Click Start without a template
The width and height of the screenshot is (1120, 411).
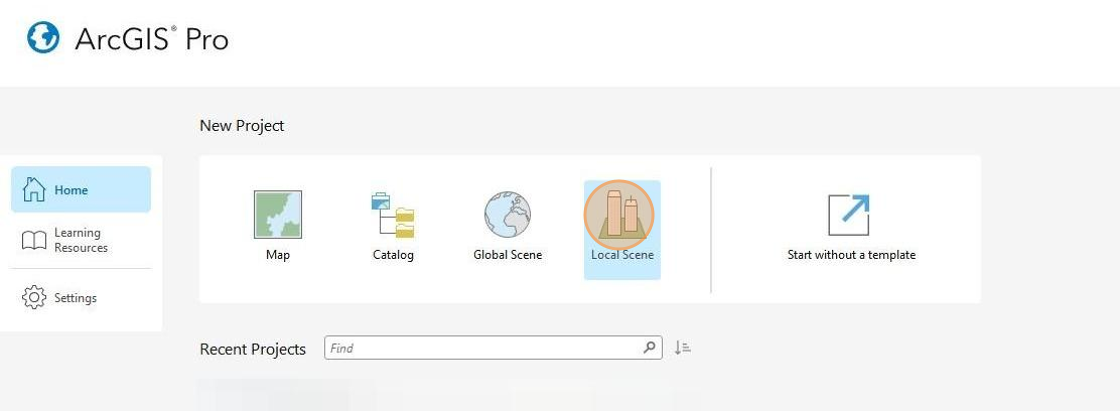point(851,226)
